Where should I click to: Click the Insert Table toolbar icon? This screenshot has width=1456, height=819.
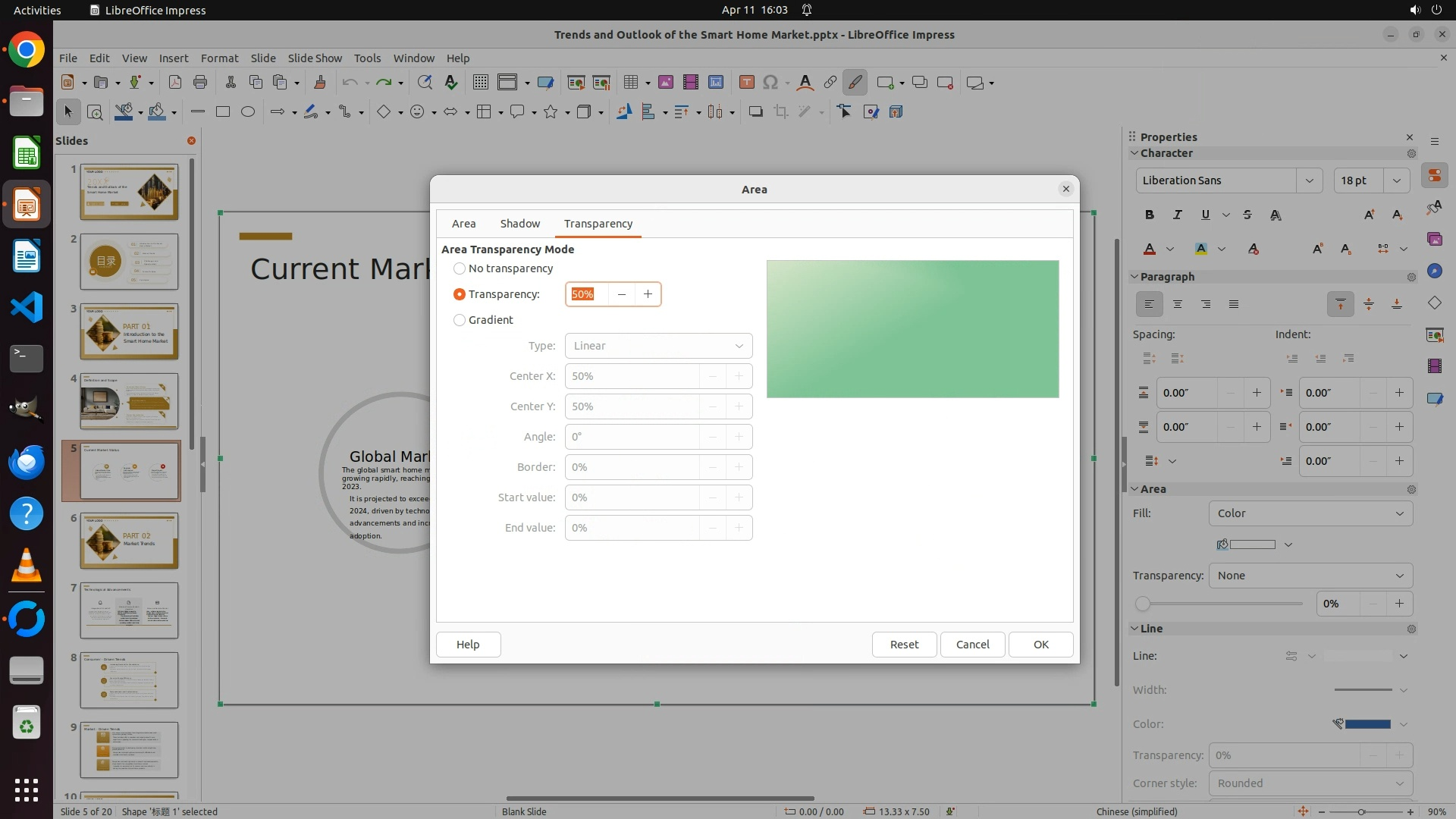pos(630,82)
